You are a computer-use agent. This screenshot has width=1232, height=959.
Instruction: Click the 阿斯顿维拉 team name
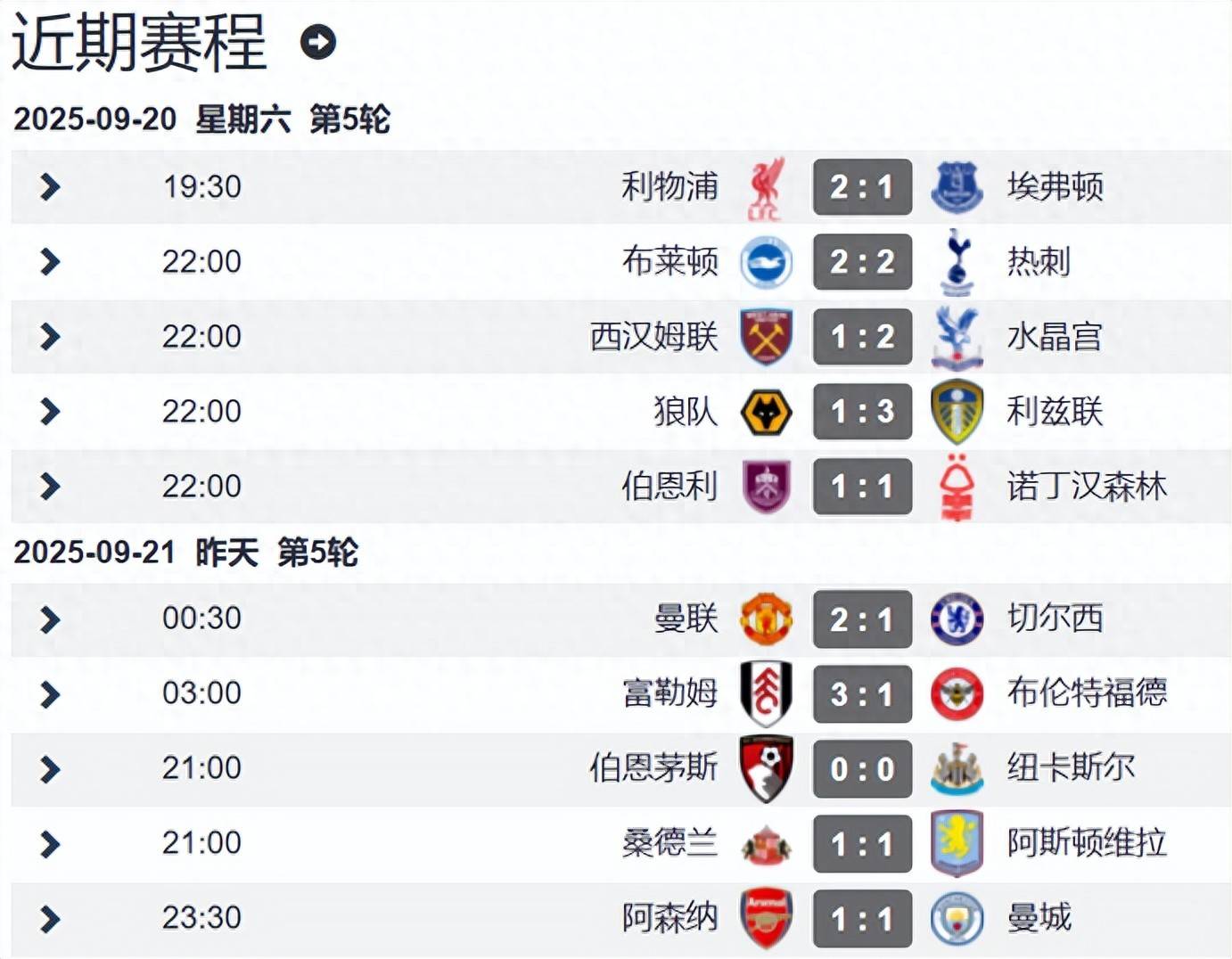(x=1087, y=843)
